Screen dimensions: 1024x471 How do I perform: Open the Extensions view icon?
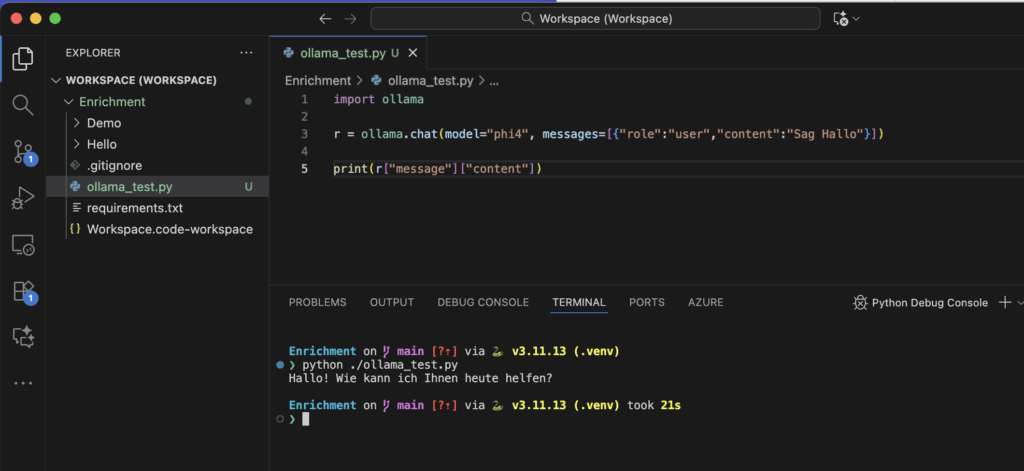(x=22, y=291)
